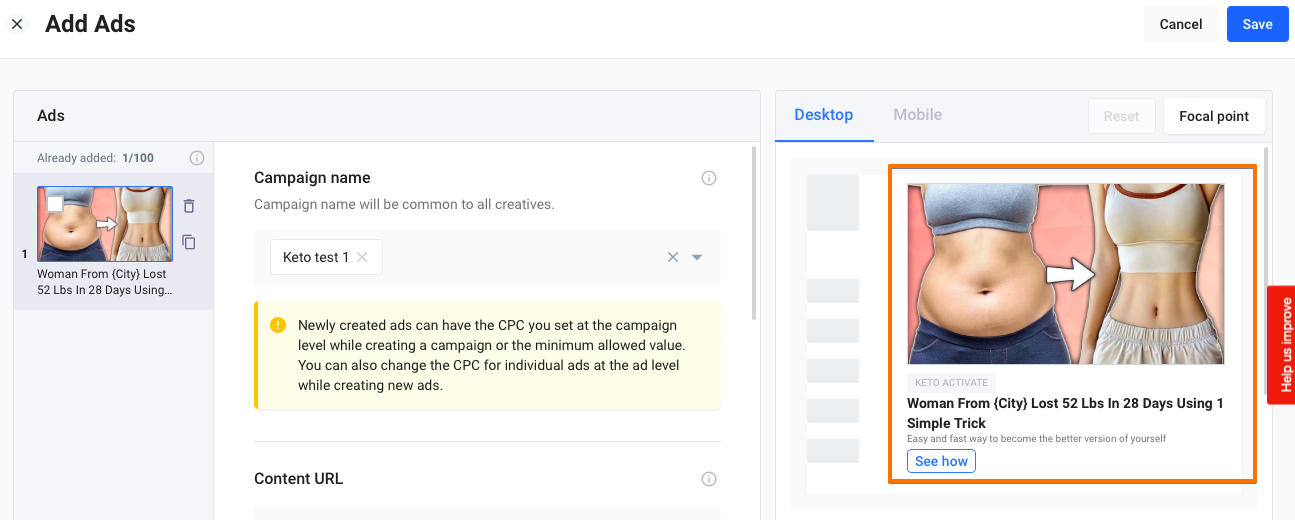This screenshot has width=1295, height=520.
Task: Open Content URL info tooltip icon
Action: point(709,479)
